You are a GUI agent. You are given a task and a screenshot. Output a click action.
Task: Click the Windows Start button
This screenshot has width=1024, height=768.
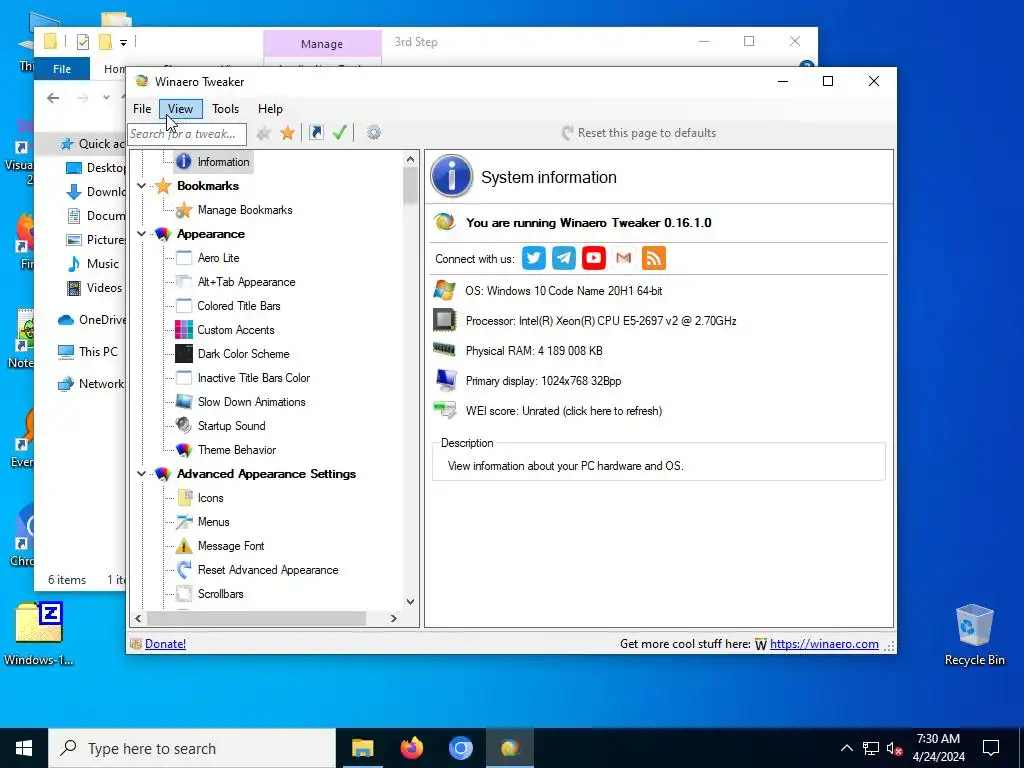click(x=24, y=748)
